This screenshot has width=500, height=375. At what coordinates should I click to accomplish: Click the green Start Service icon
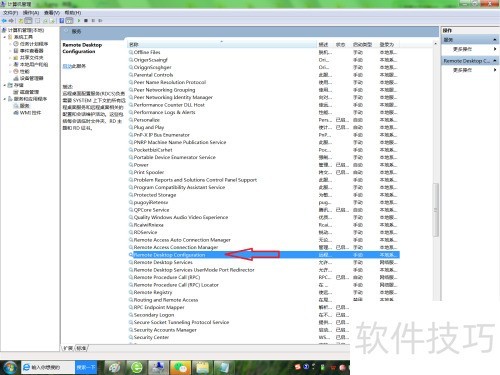[x=79, y=21]
